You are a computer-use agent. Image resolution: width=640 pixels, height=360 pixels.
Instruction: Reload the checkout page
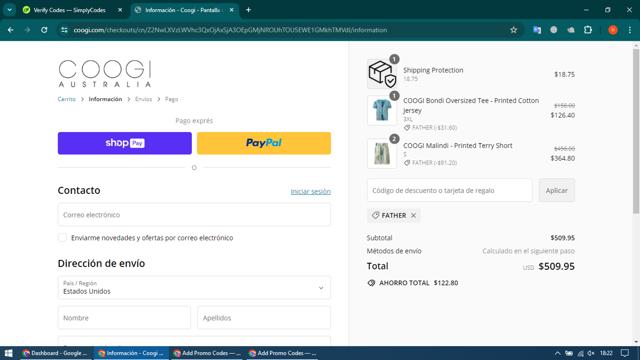click(44, 30)
